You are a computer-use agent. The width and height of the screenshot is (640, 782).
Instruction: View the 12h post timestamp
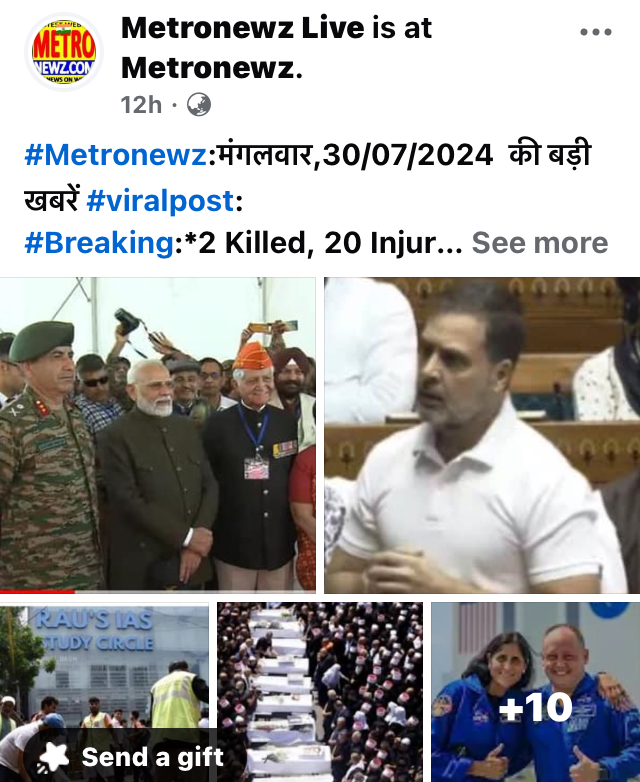point(141,105)
